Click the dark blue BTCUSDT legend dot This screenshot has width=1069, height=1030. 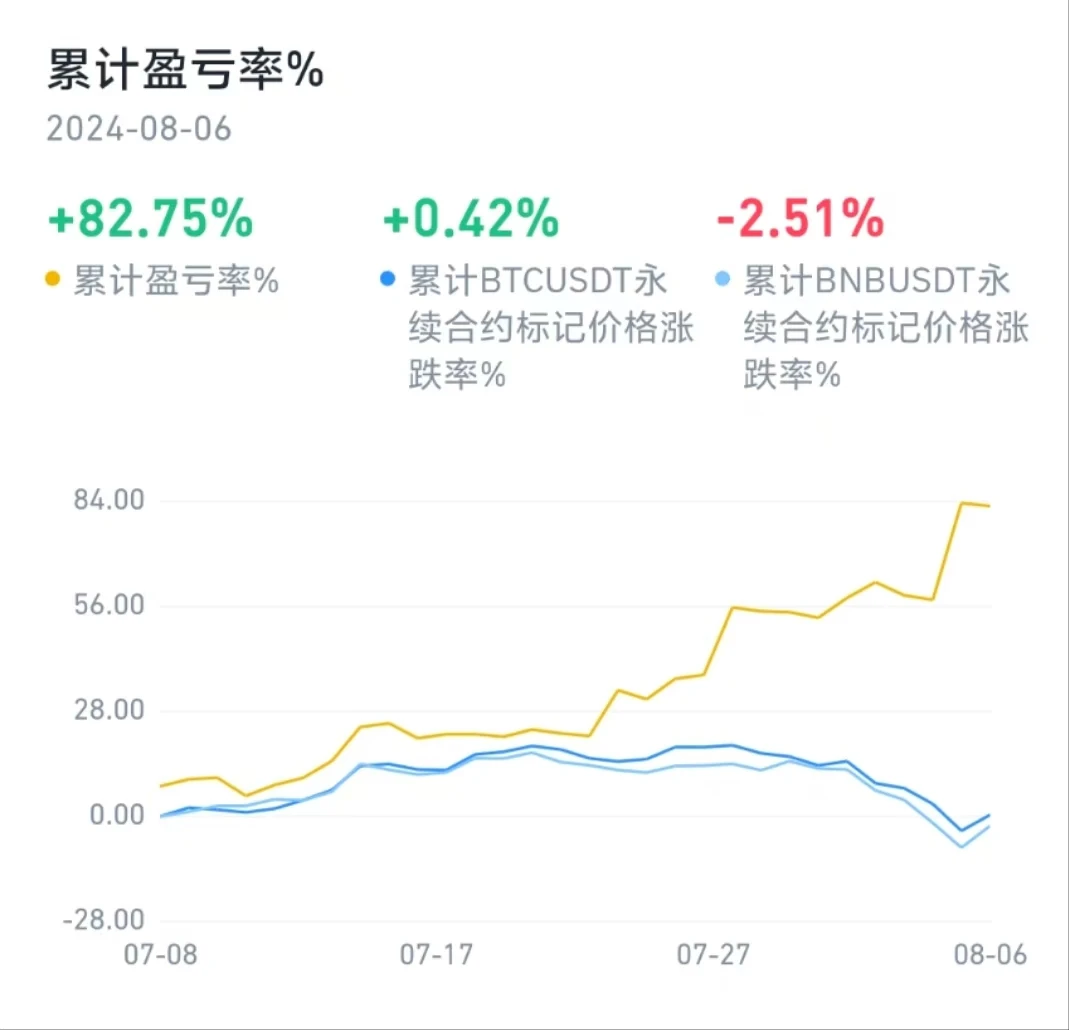click(x=389, y=280)
